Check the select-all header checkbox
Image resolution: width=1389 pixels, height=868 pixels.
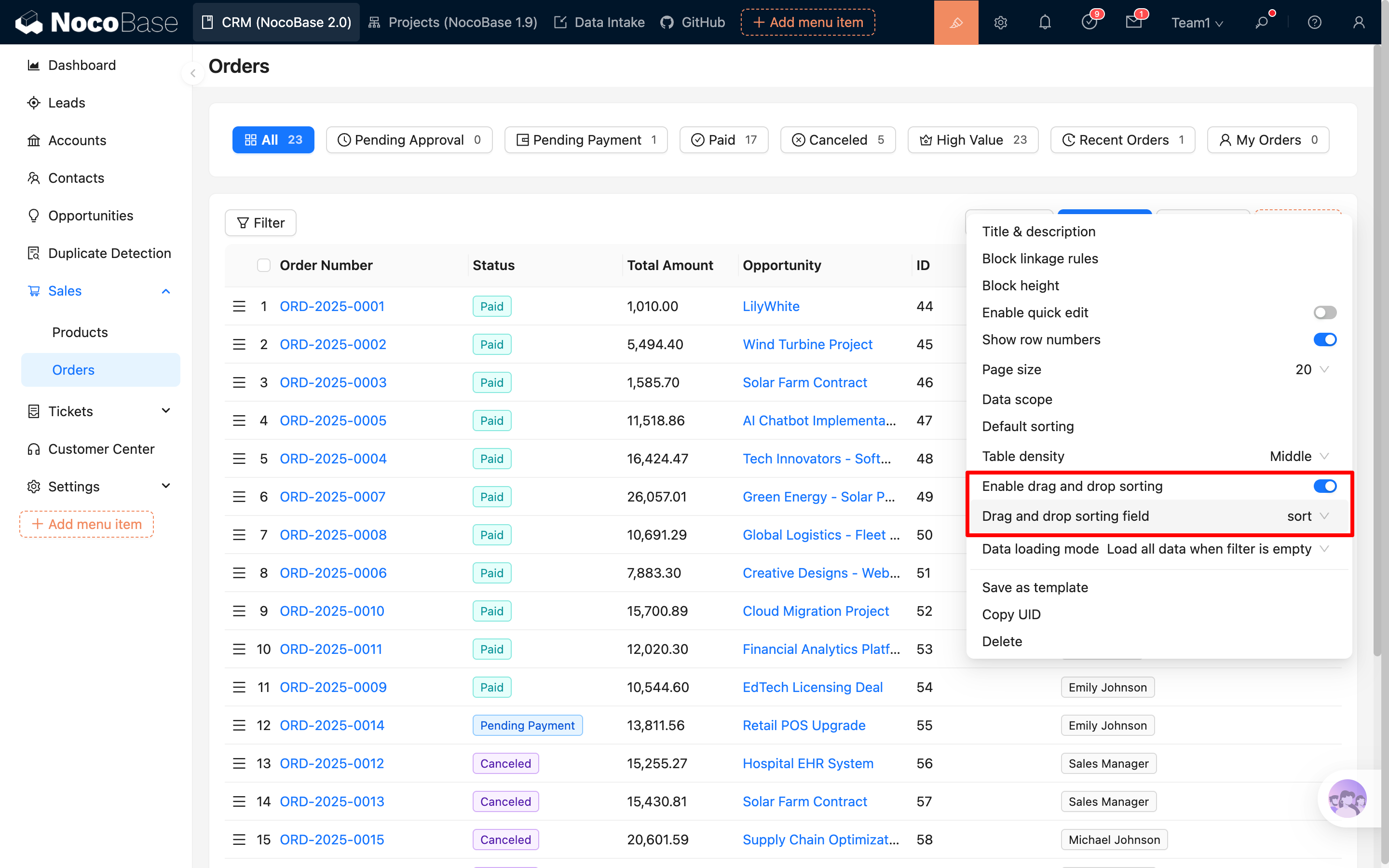pyautogui.click(x=263, y=265)
